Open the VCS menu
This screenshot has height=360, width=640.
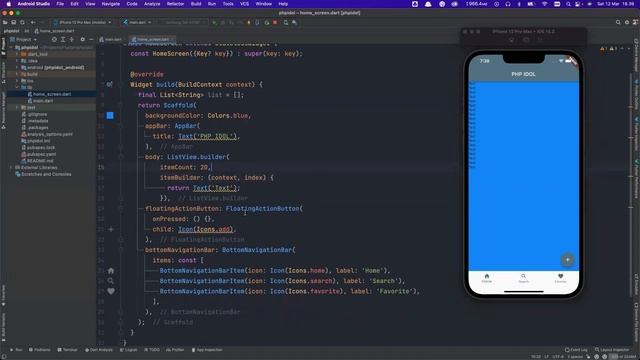click(x=244, y=4)
